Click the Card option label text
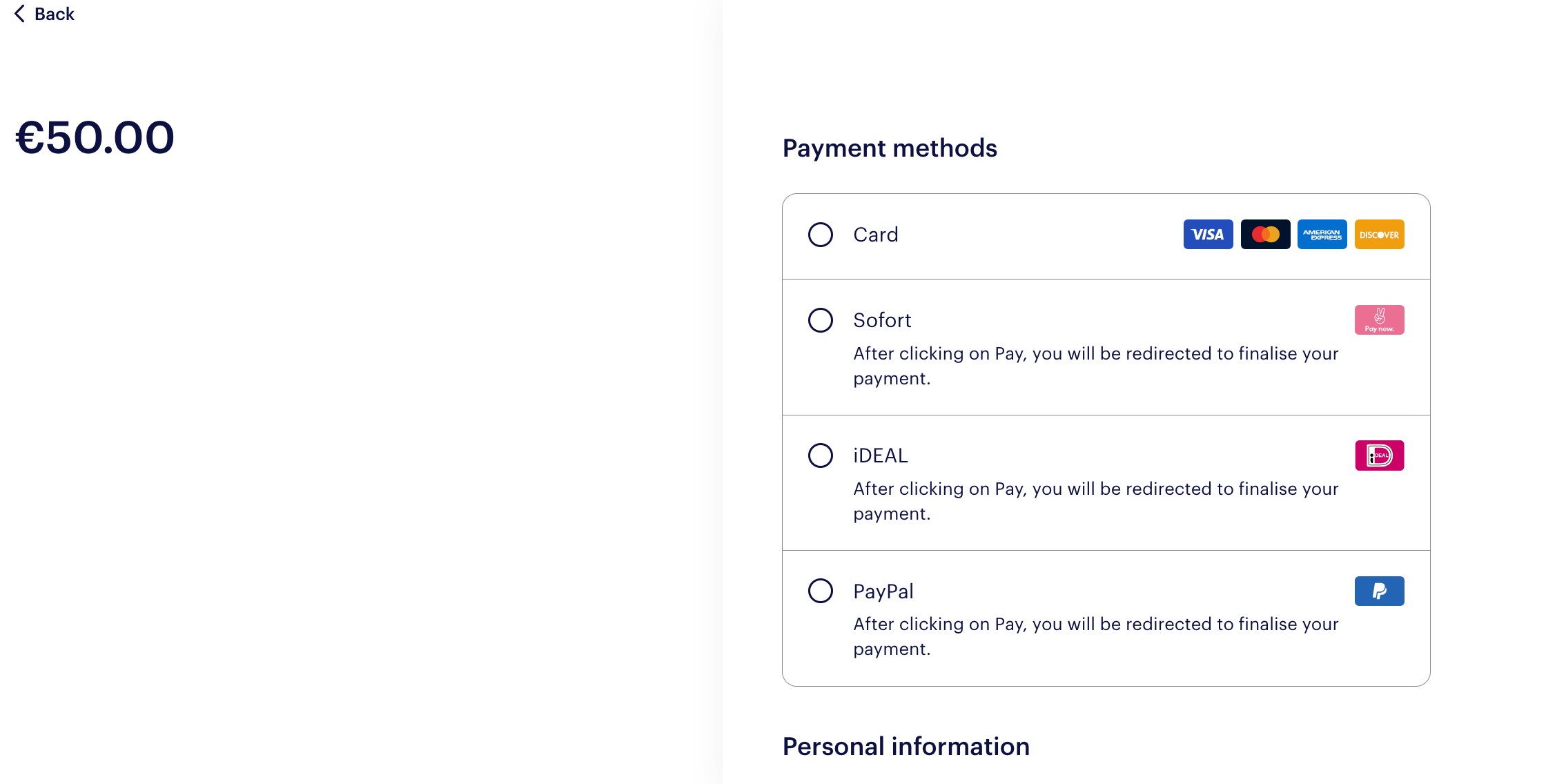Screen dimensions: 1546x784 tap(876, 235)
